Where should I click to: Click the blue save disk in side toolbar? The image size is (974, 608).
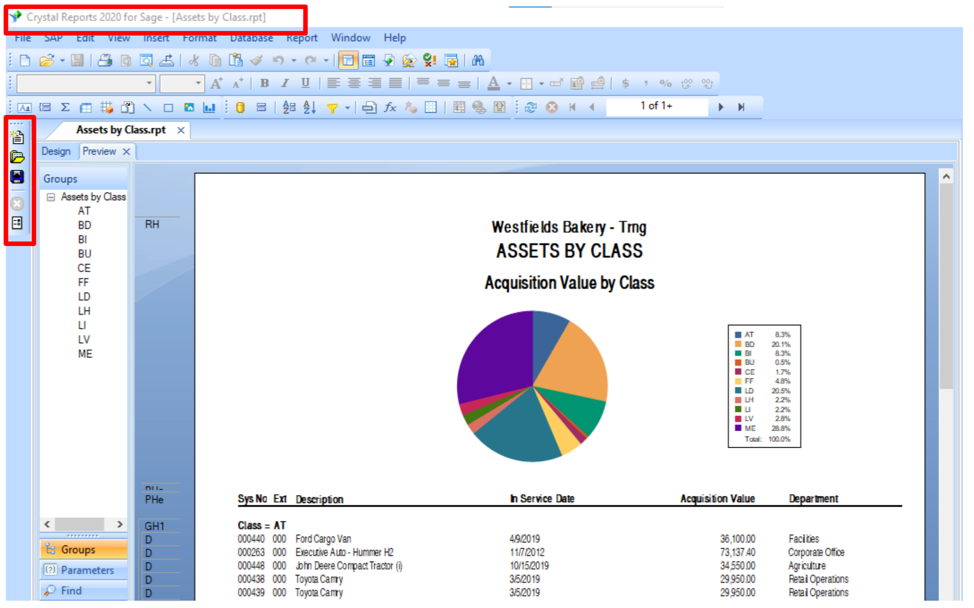(x=17, y=177)
